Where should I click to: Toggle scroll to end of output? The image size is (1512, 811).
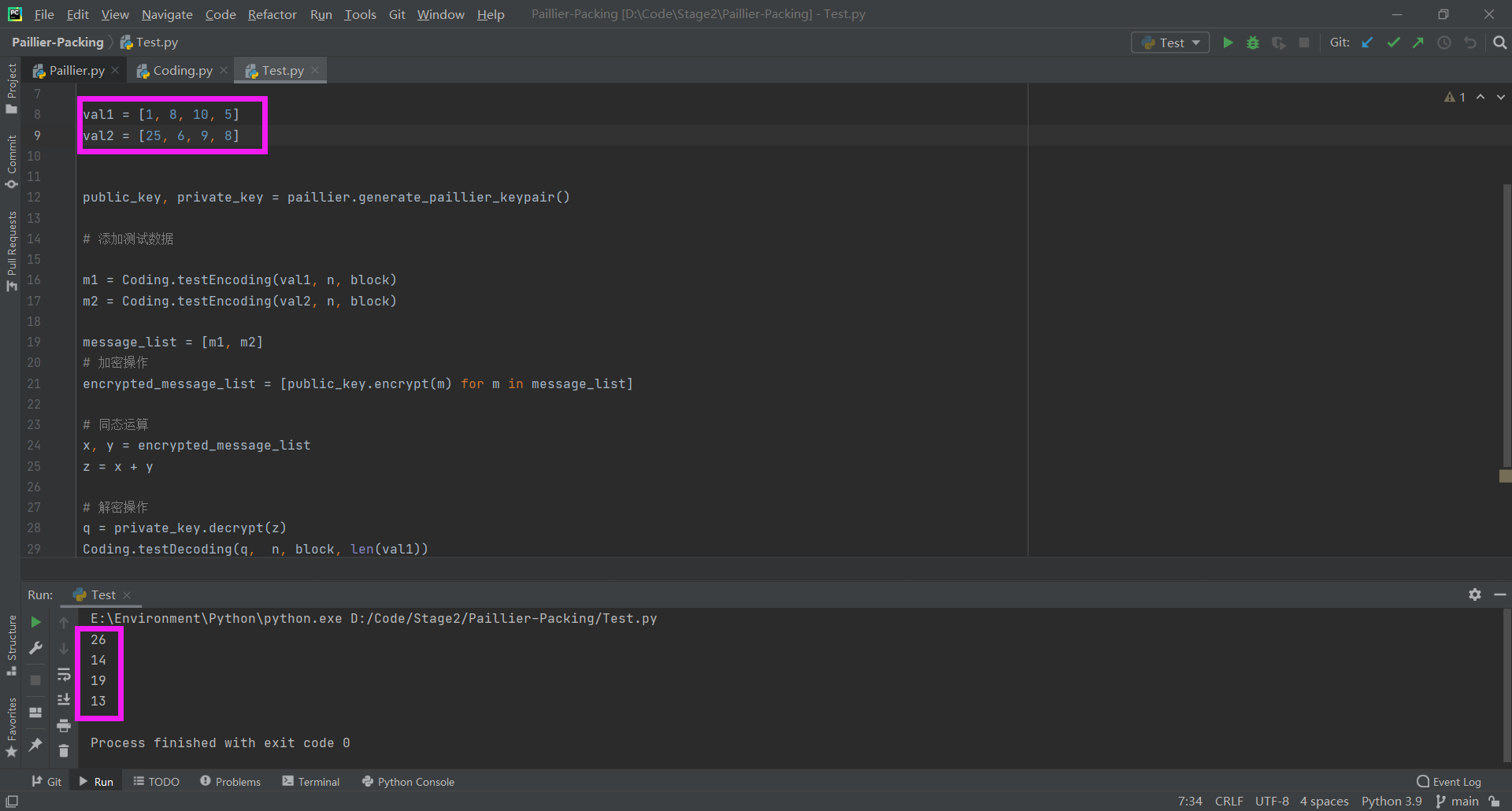point(64,699)
